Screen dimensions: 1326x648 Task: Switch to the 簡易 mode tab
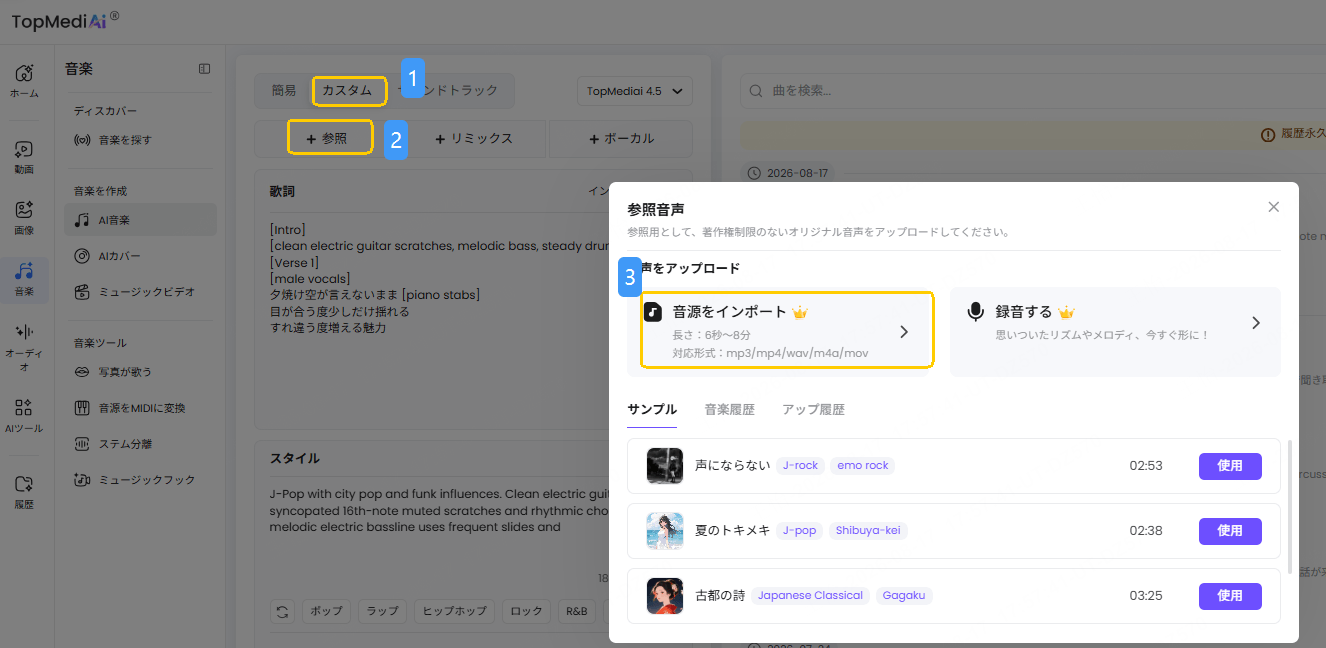284,91
